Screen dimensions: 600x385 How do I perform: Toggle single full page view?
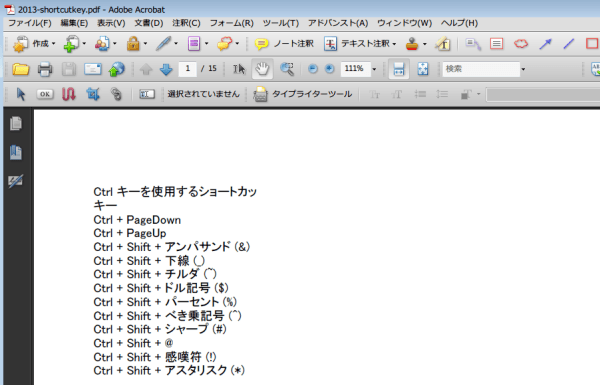tap(423, 69)
